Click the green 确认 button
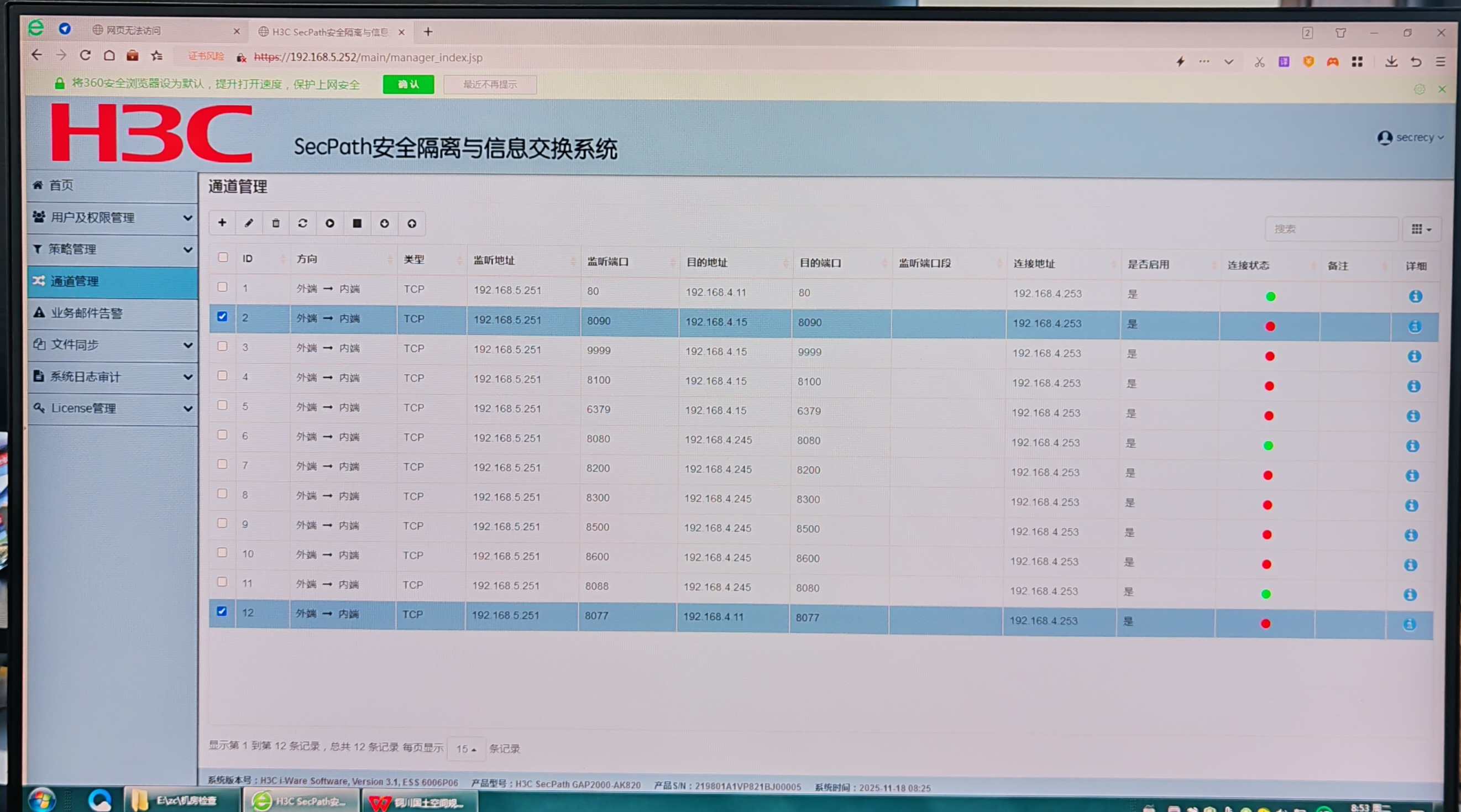This screenshot has width=1461, height=812. coord(408,85)
